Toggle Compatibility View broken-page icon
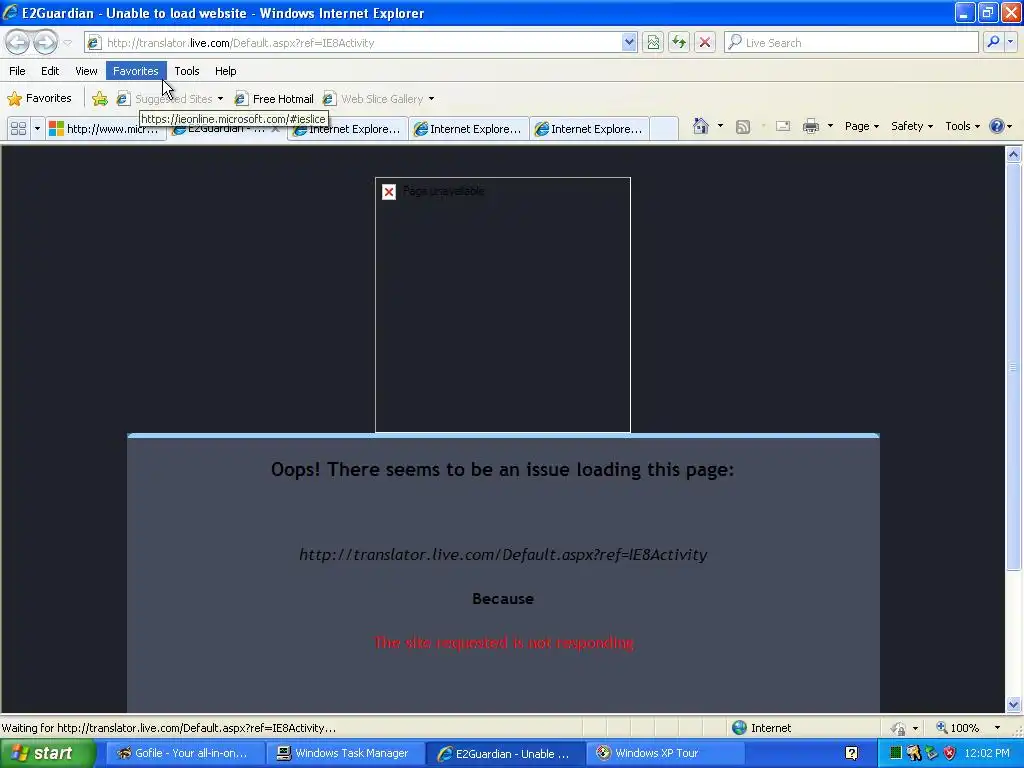Viewport: 1024px width, 768px height. point(653,42)
